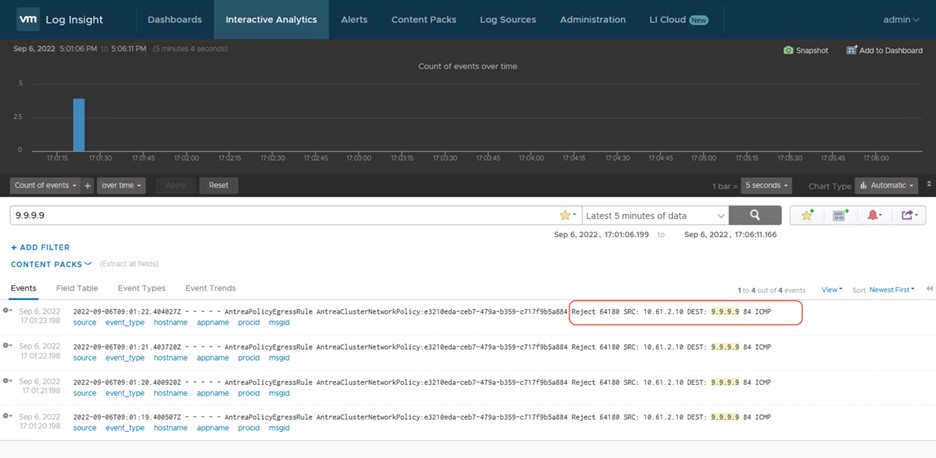Open the time range dropdown 'Latest 5 minutes of data'

655,215
